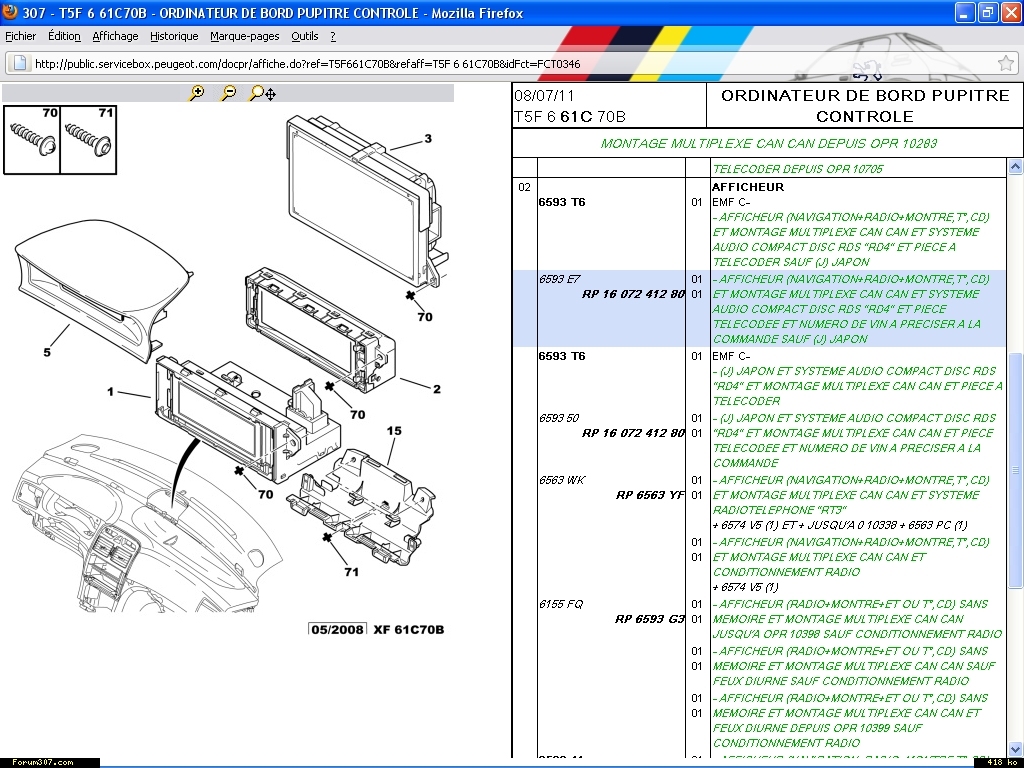Click RP 16 072 412 80 under 6593 E7
1024x768 pixels.
pos(633,295)
